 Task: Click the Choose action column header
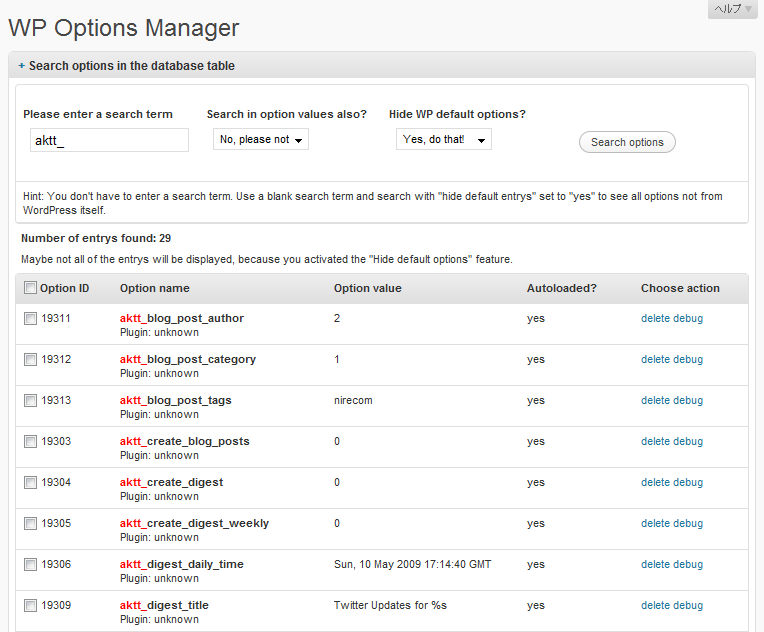click(680, 288)
